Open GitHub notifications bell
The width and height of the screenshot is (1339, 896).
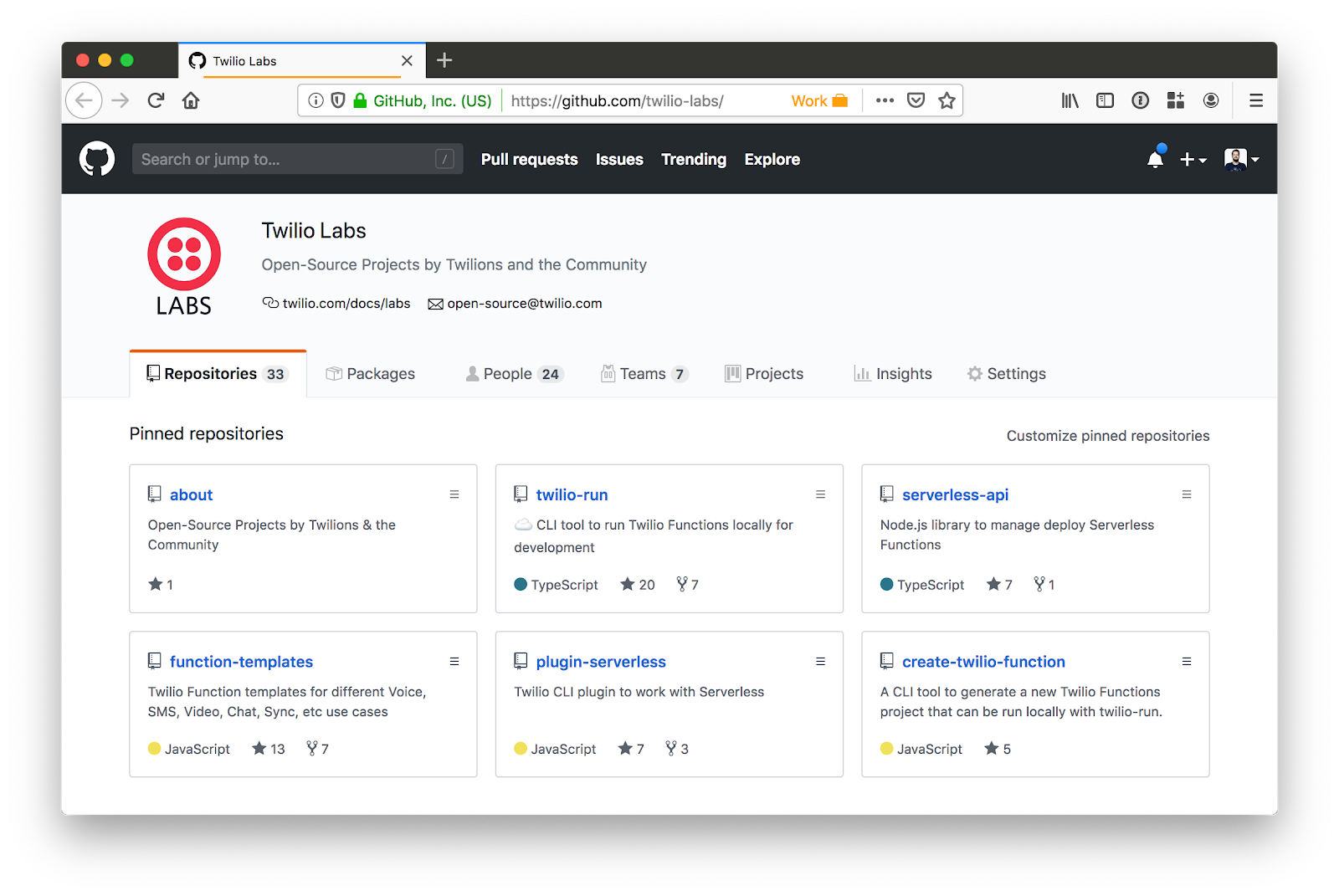click(x=1155, y=158)
